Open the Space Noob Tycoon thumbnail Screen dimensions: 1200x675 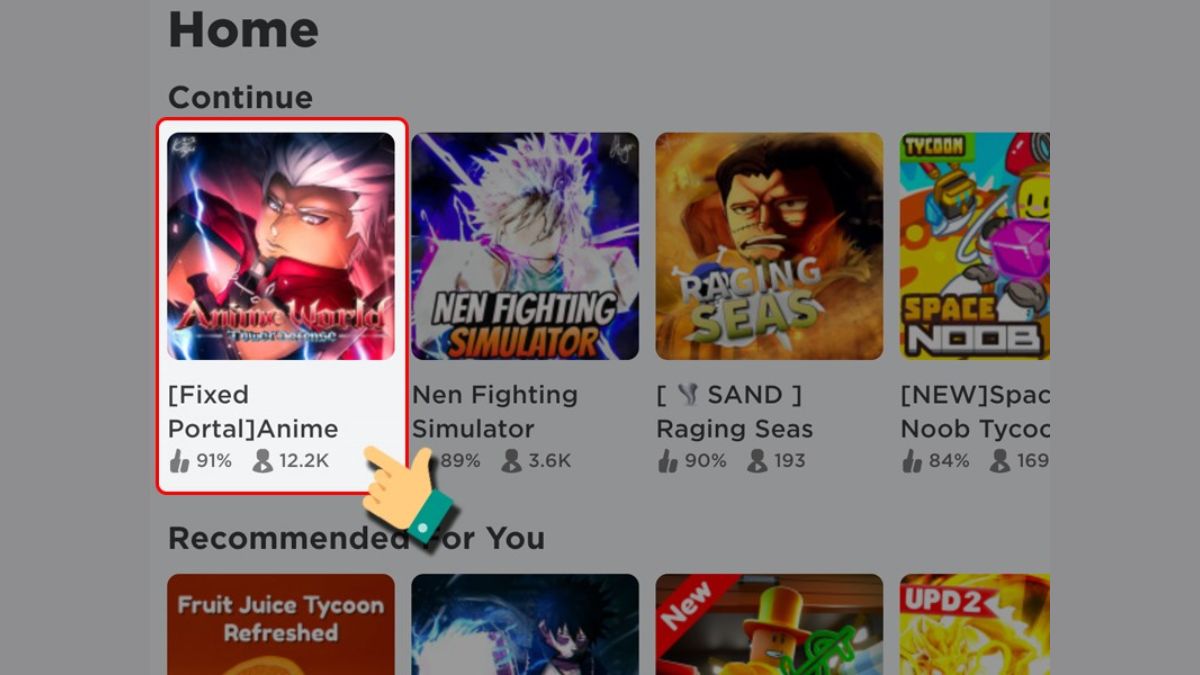coord(975,246)
